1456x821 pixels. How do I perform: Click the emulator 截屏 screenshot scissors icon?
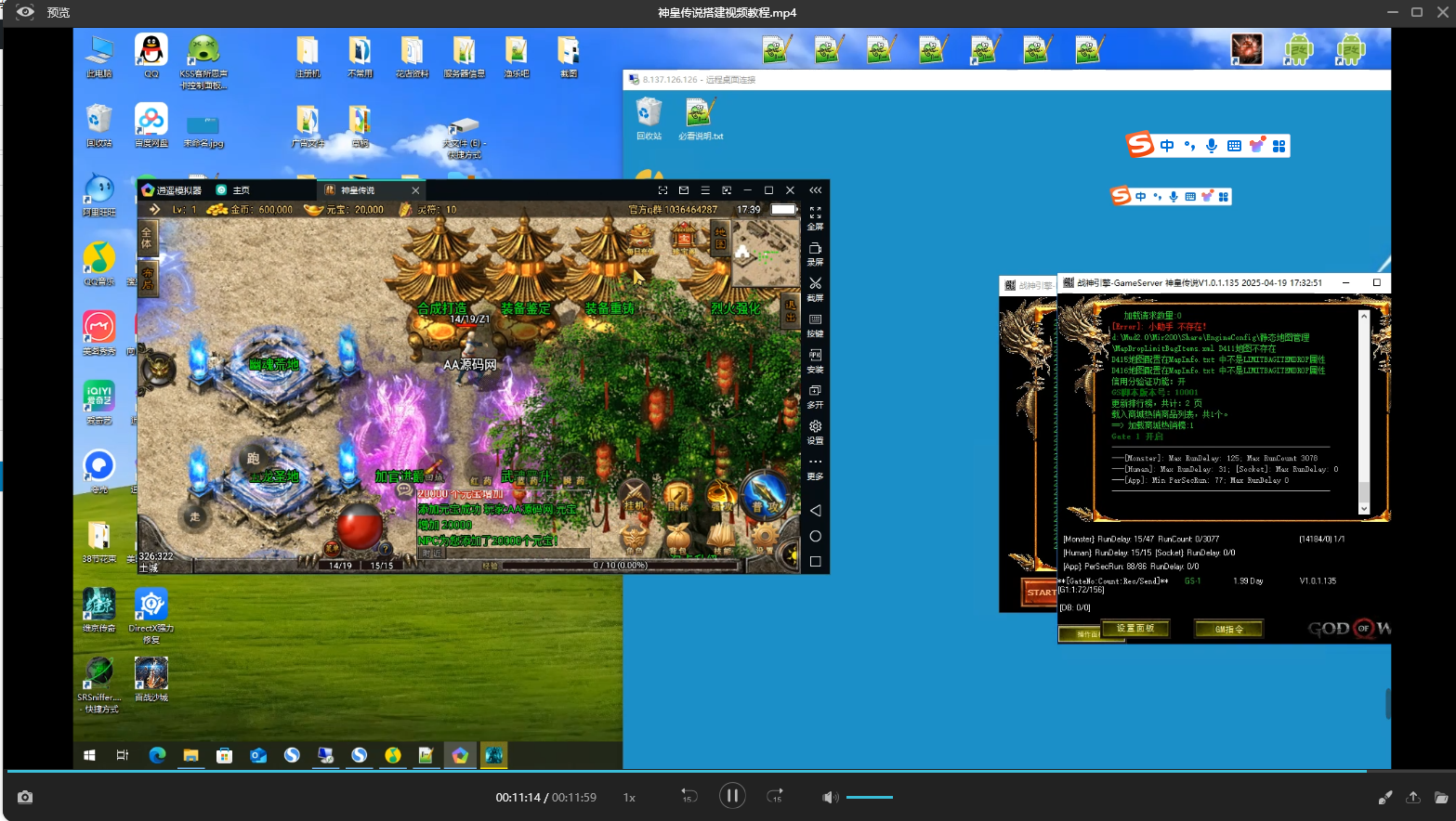pyautogui.click(x=815, y=289)
